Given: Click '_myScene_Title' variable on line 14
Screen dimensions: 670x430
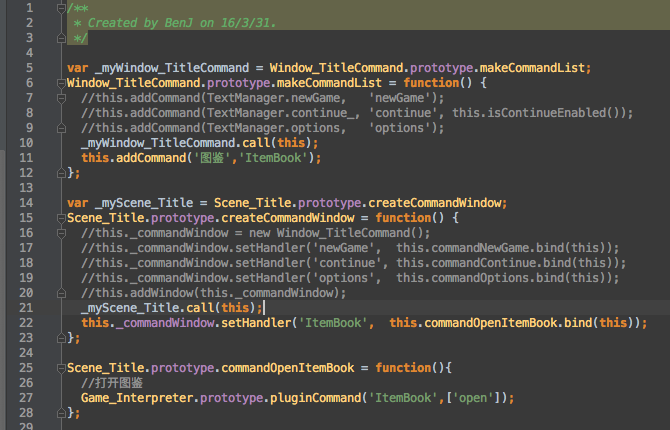Looking at the screenshot, I should coord(144,203).
